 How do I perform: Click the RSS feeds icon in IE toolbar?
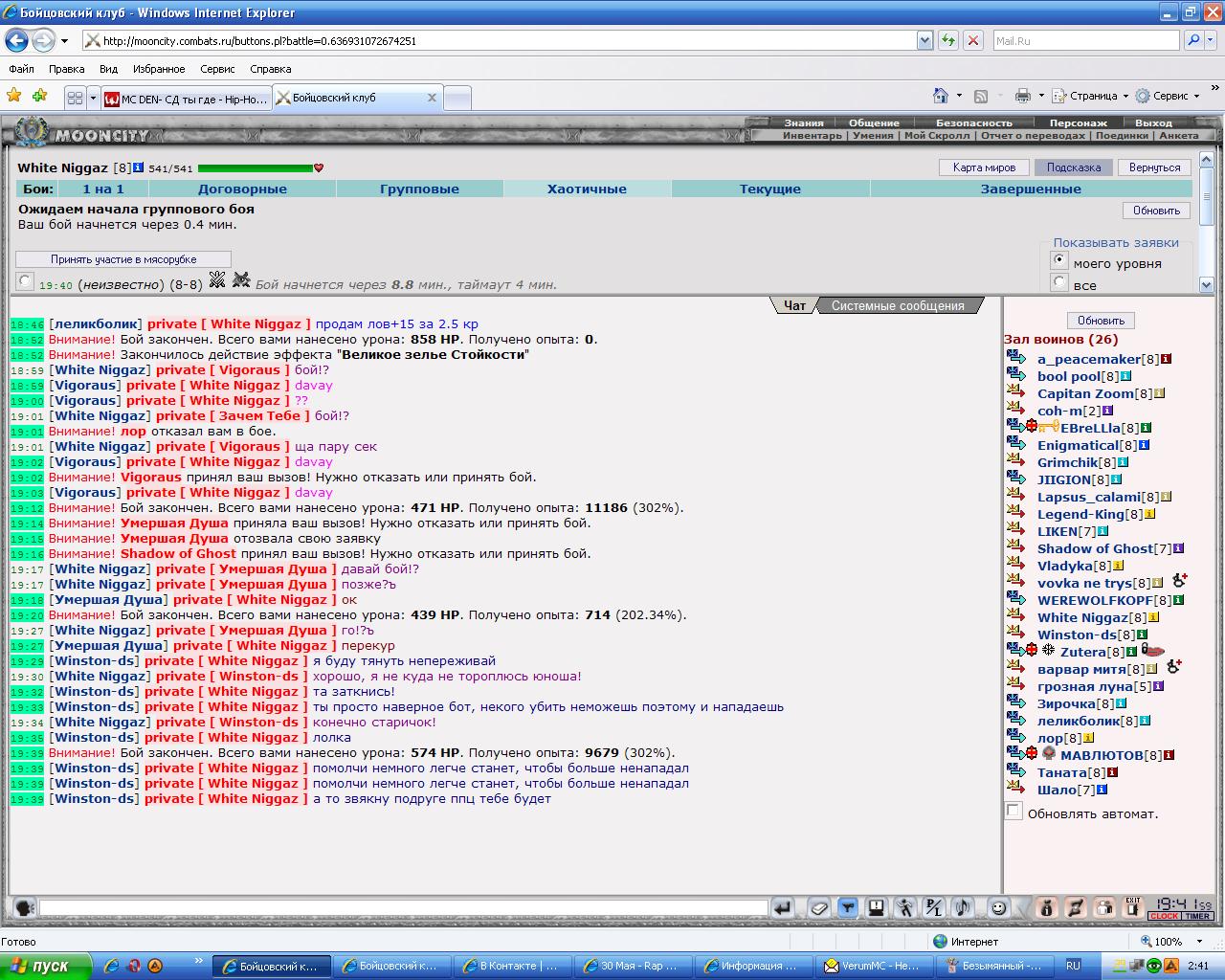981,96
